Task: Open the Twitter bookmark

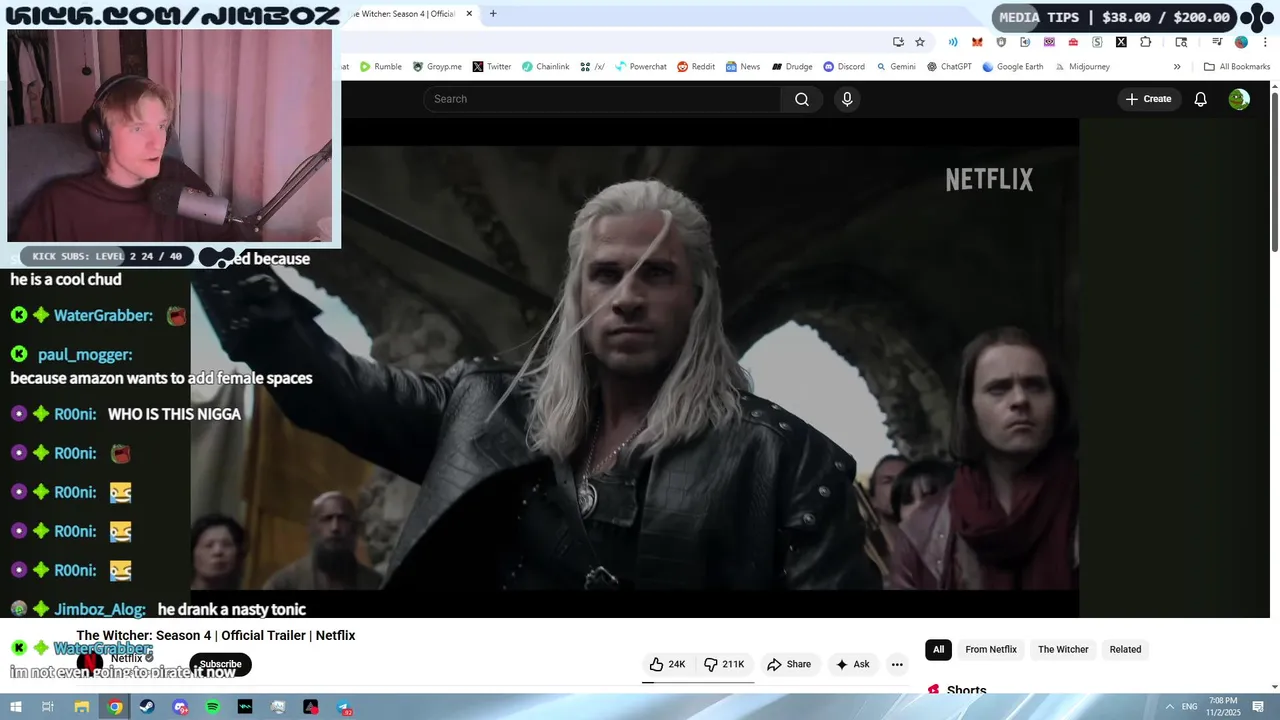Action: click(x=492, y=67)
